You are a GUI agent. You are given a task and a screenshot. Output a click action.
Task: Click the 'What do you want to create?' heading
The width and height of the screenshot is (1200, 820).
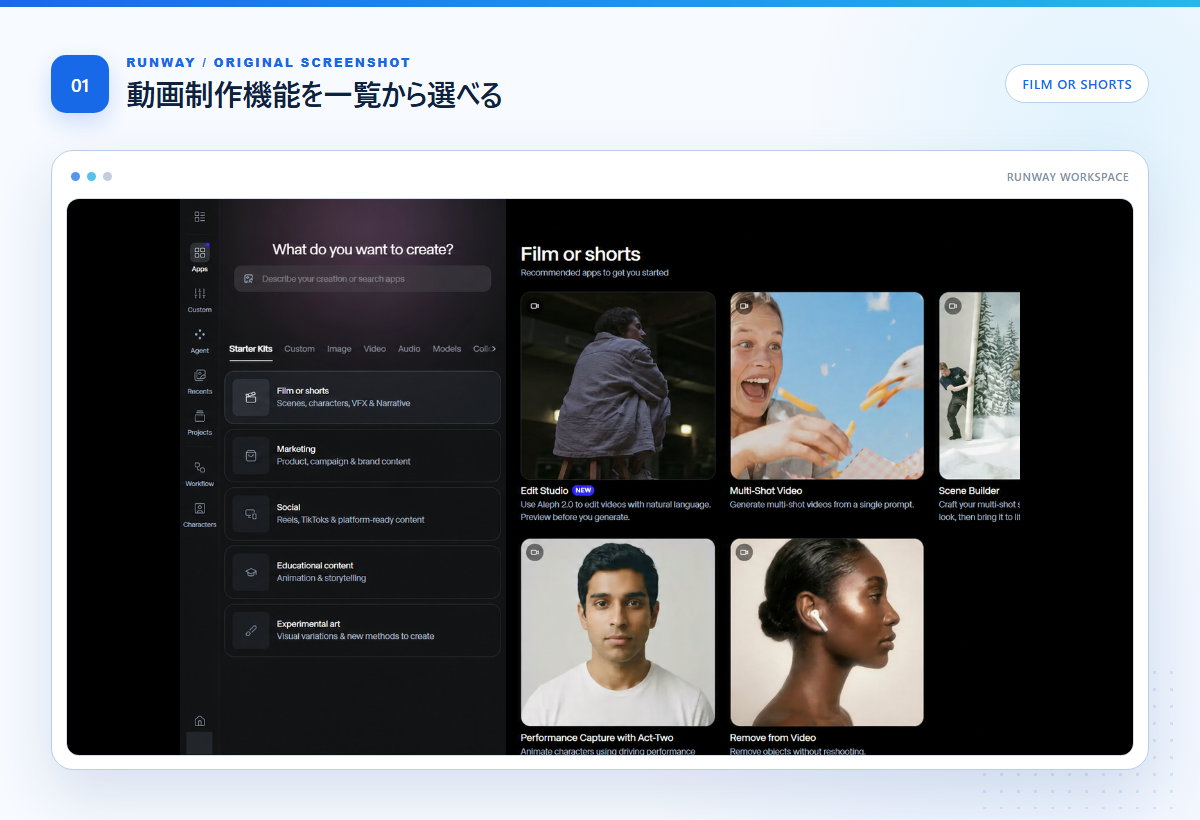point(363,249)
